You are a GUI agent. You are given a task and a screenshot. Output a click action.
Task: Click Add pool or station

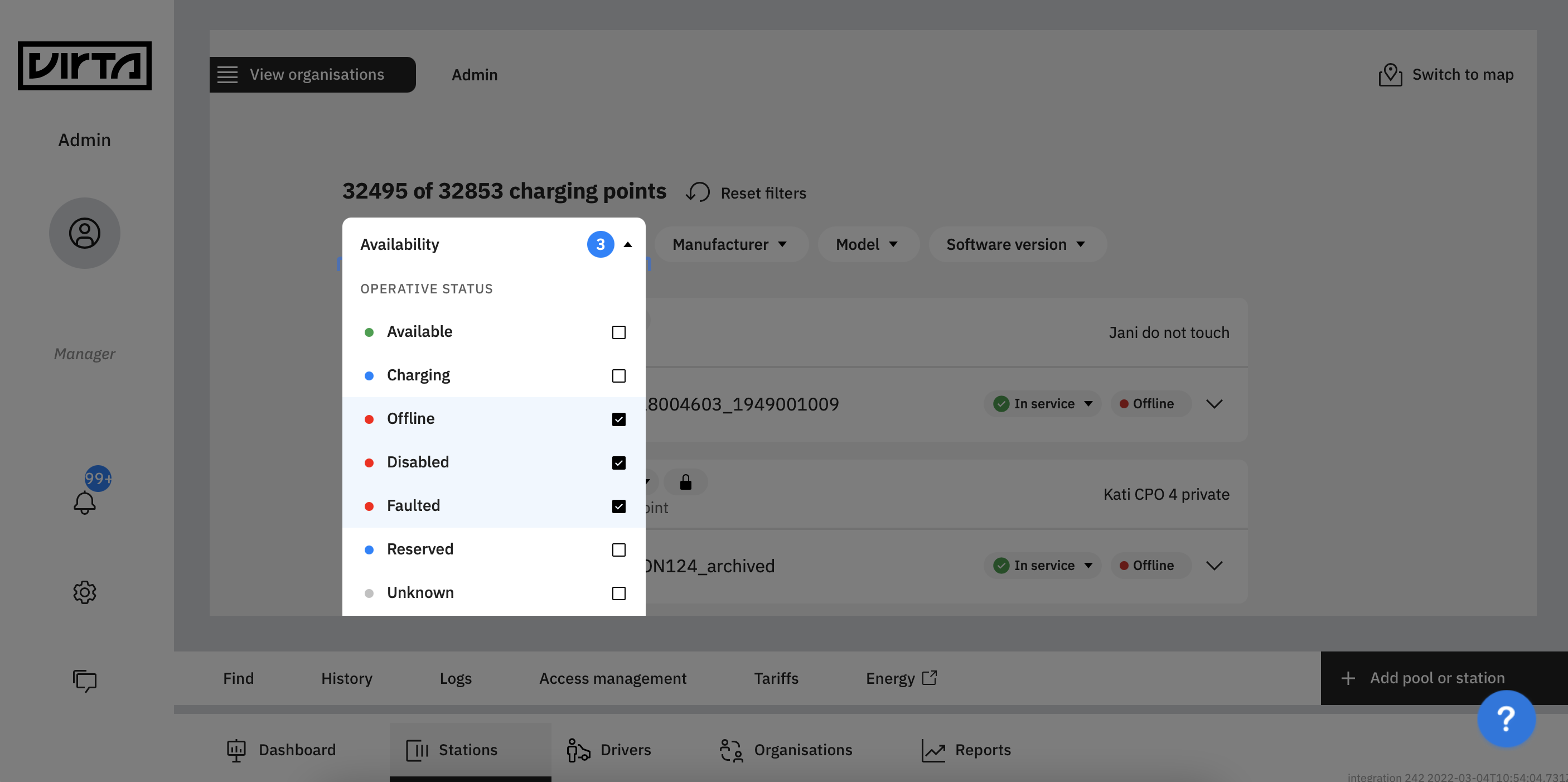coord(1444,678)
